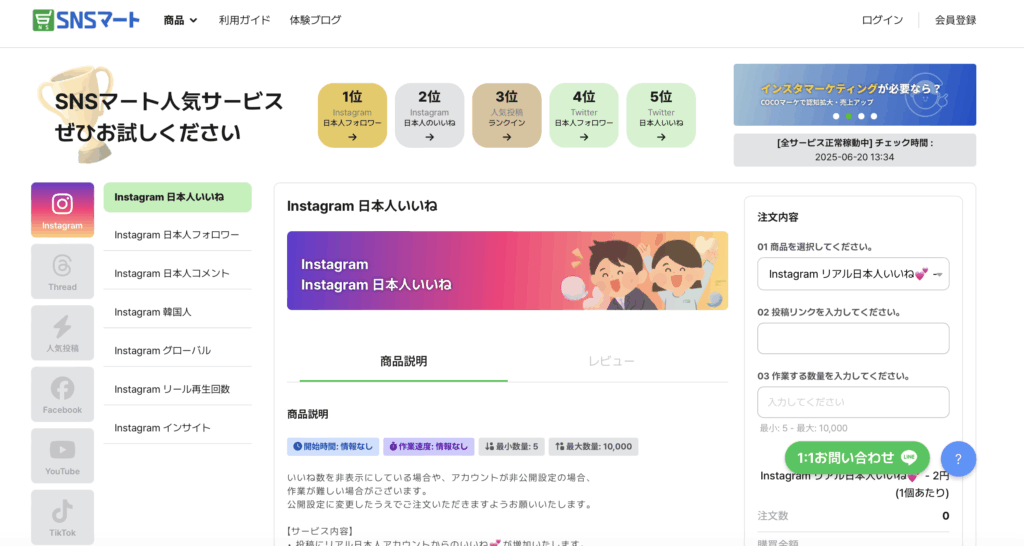Open the product selection dropdown
This screenshot has height=546, width=1024.
(853, 274)
